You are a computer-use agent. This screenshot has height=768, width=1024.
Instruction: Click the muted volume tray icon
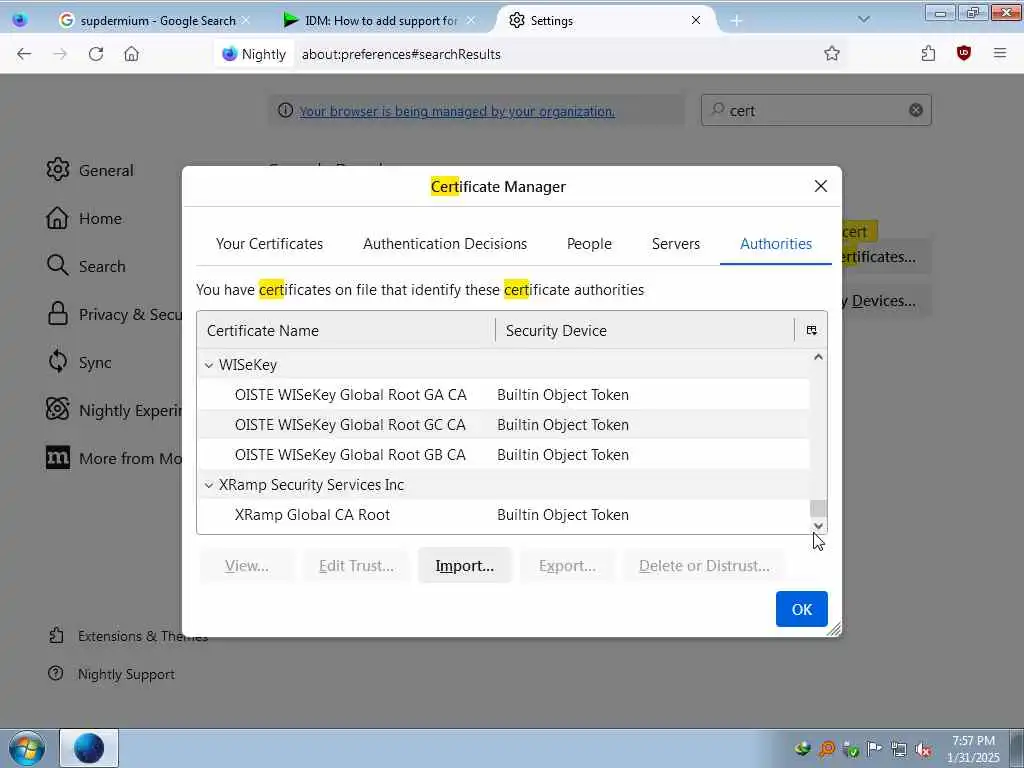[923, 749]
